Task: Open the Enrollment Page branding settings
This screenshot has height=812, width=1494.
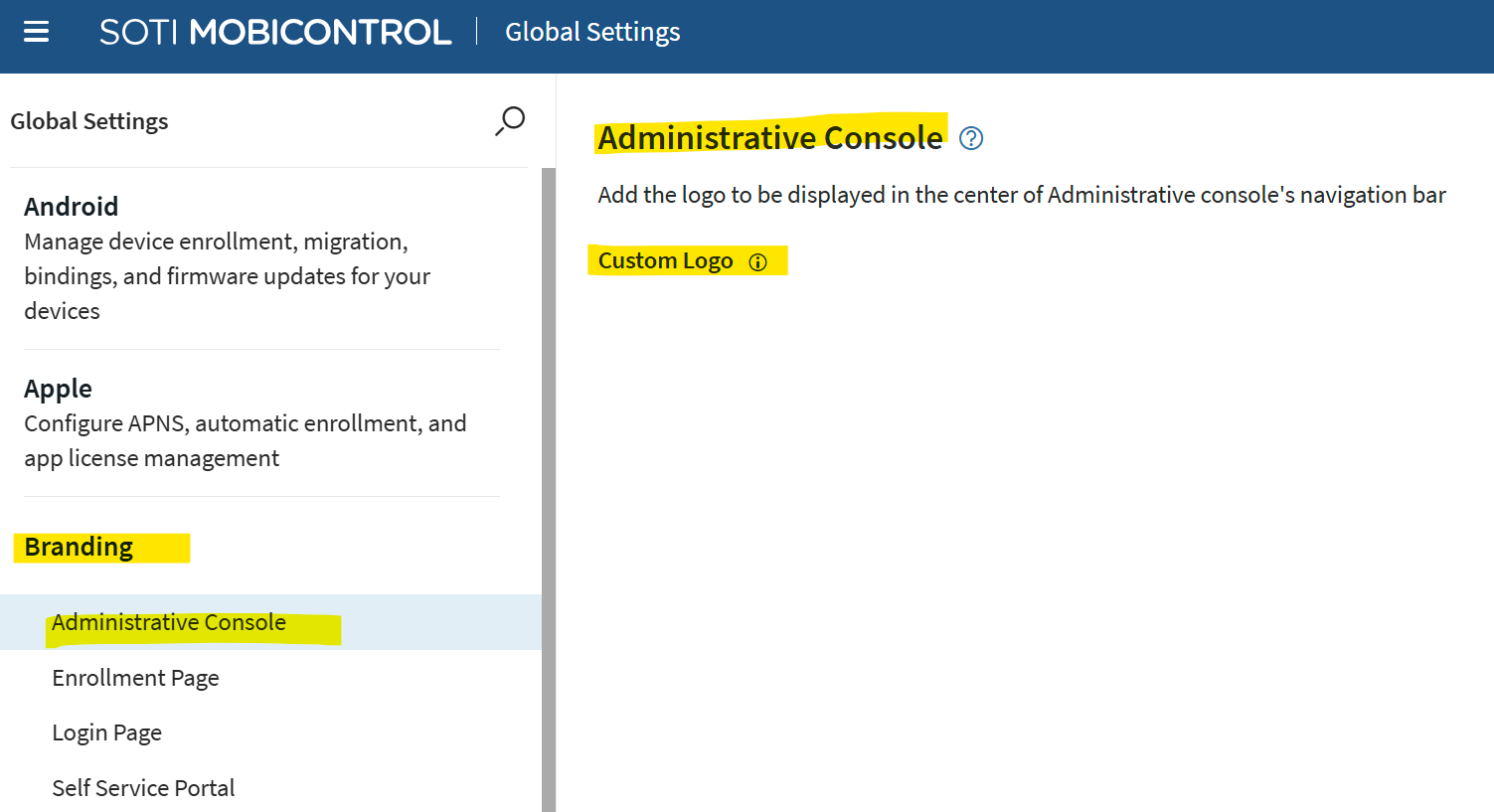Action: click(x=135, y=678)
